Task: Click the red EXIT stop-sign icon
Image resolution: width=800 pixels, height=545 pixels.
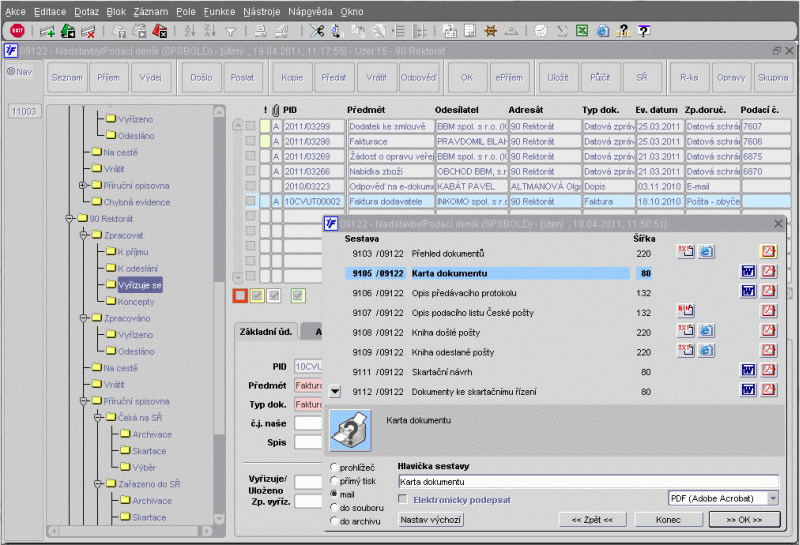Action: click(17, 31)
